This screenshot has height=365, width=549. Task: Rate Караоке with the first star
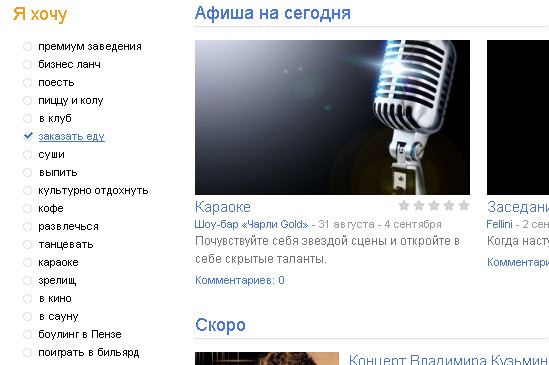[404, 206]
